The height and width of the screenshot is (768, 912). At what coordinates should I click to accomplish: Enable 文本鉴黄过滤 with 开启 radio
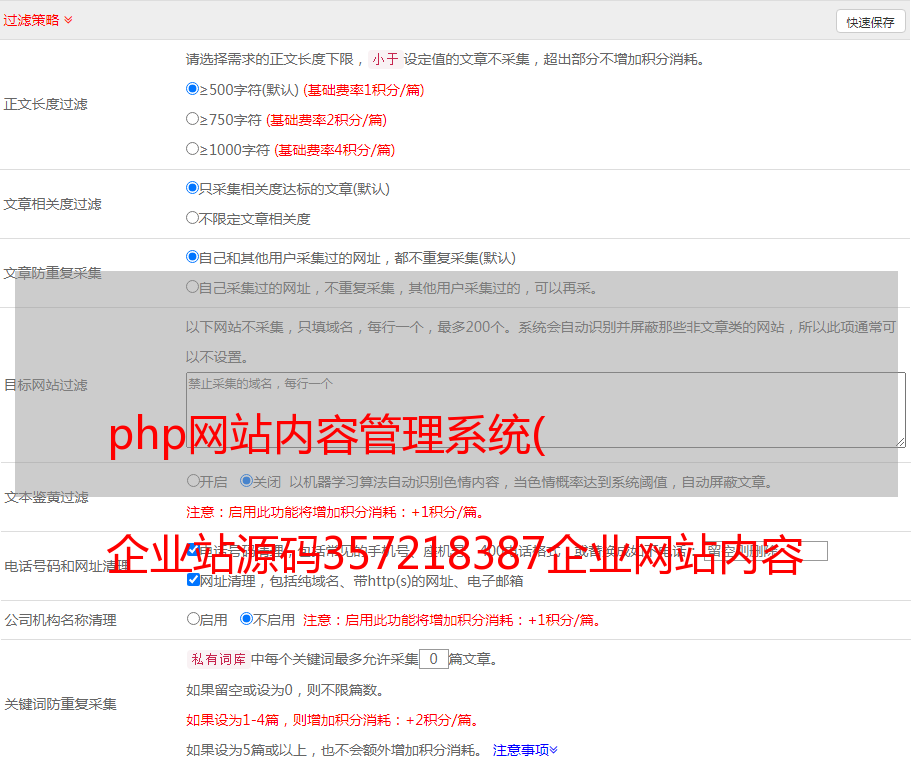tap(194, 481)
